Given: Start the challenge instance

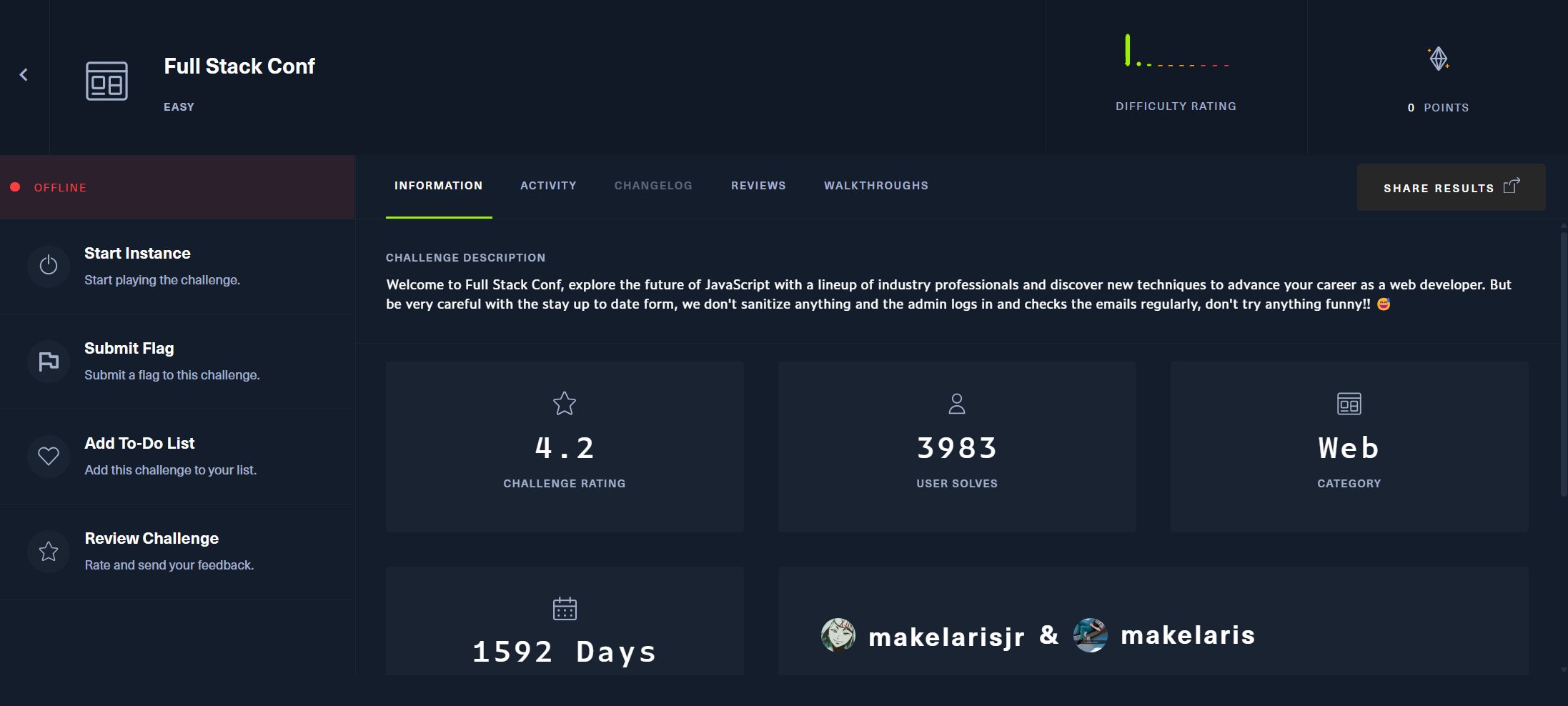Looking at the screenshot, I should (177, 266).
